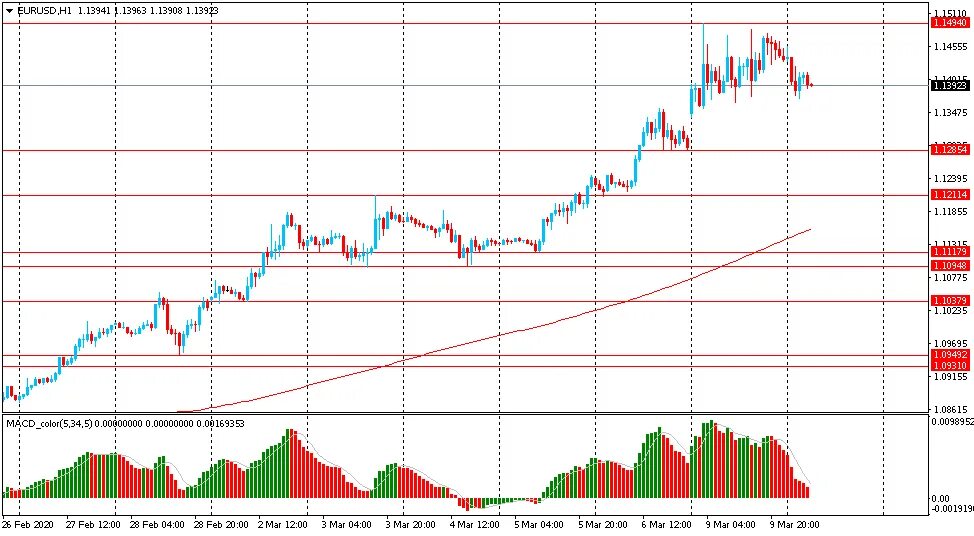Select the red 1.09492 level price tag
The width and height of the screenshot is (974, 536).
[x=950, y=355]
